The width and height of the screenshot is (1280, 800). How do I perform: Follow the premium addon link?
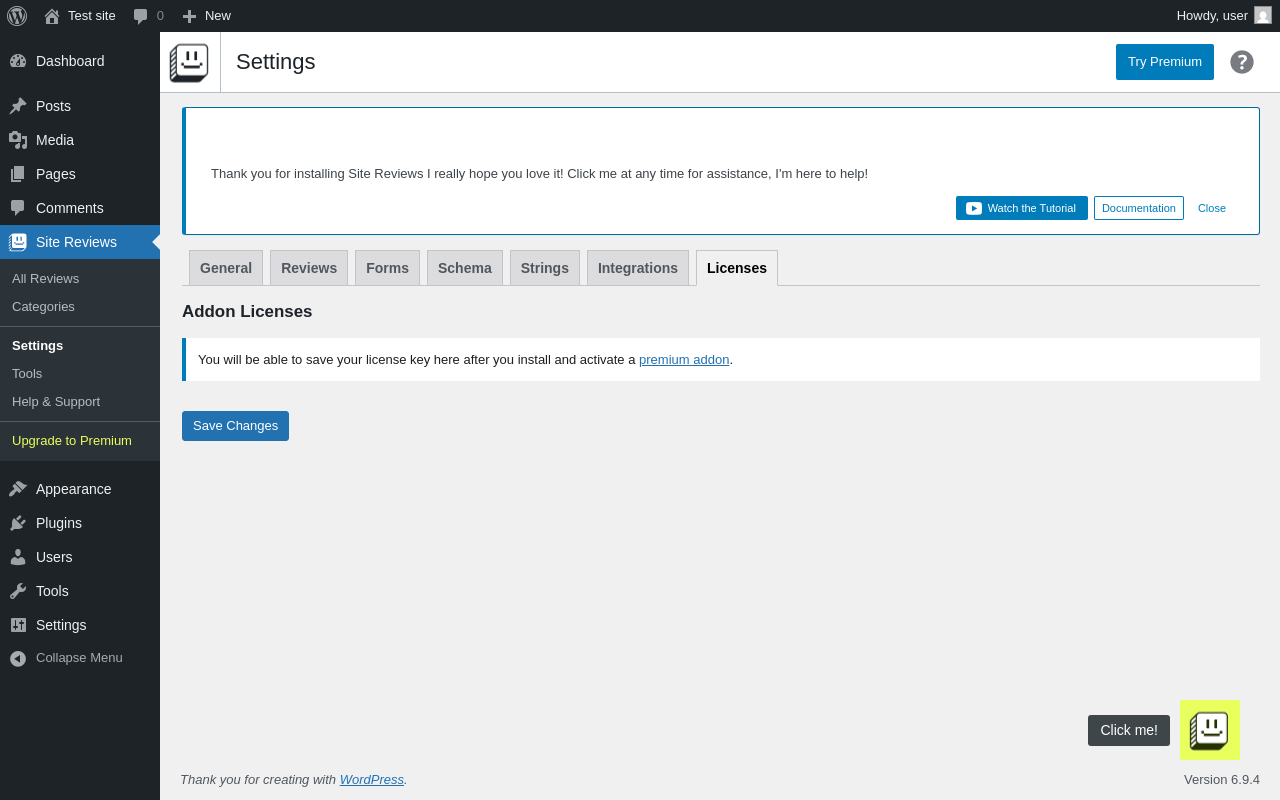tap(684, 360)
